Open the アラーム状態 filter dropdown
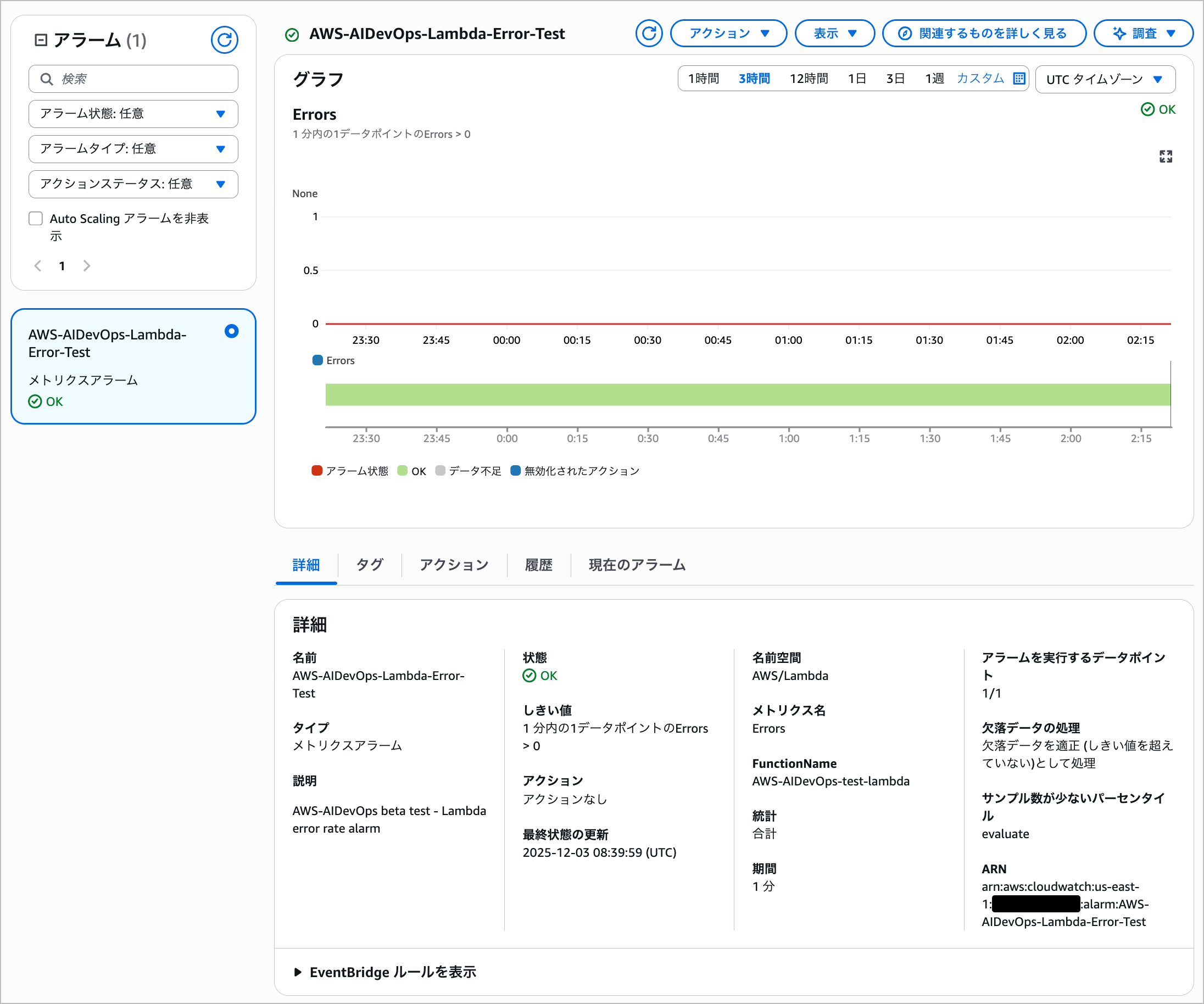Viewport: 1204px width, 1004px height. click(x=133, y=114)
